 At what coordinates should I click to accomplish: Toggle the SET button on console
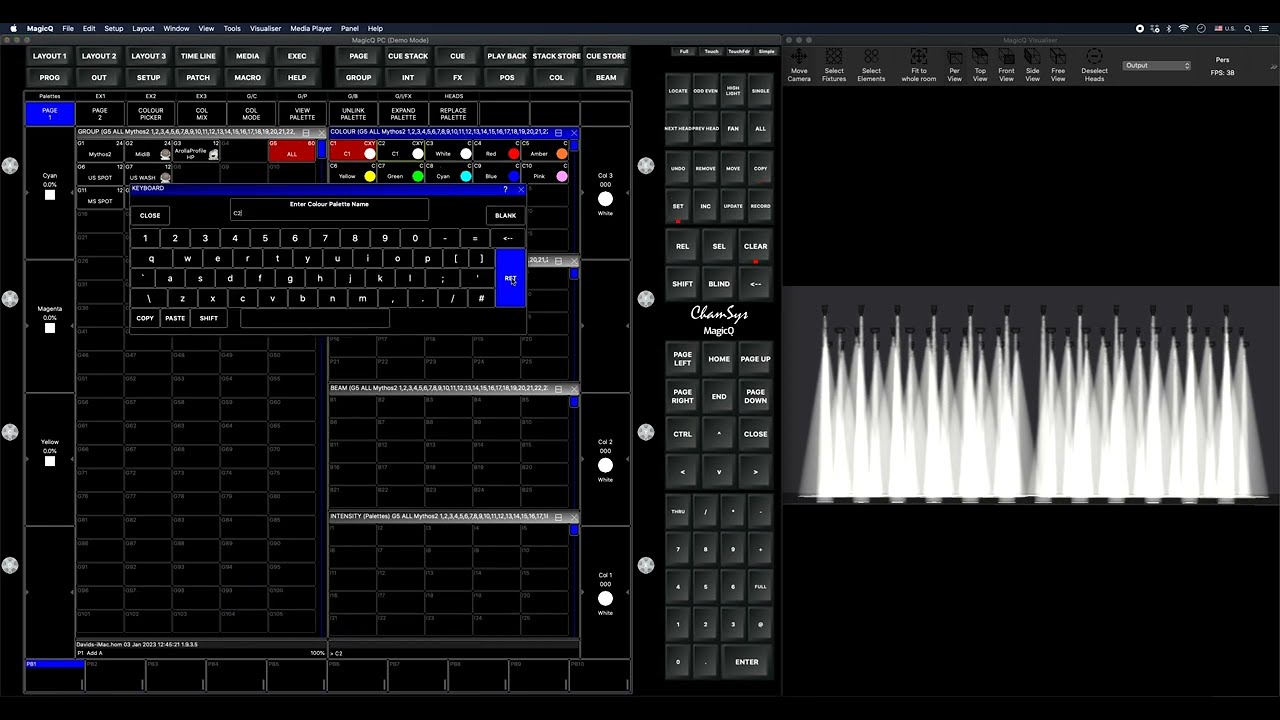click(x=678, y=207)
